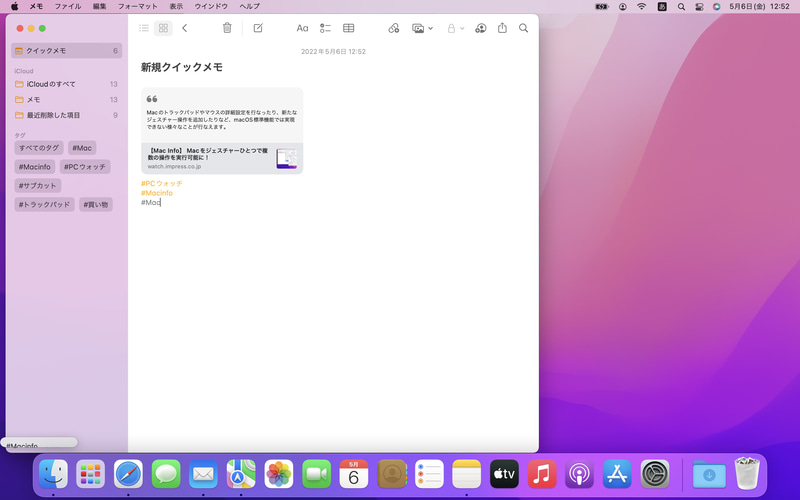Search notes with magnifier icon

tap(523, 28)
